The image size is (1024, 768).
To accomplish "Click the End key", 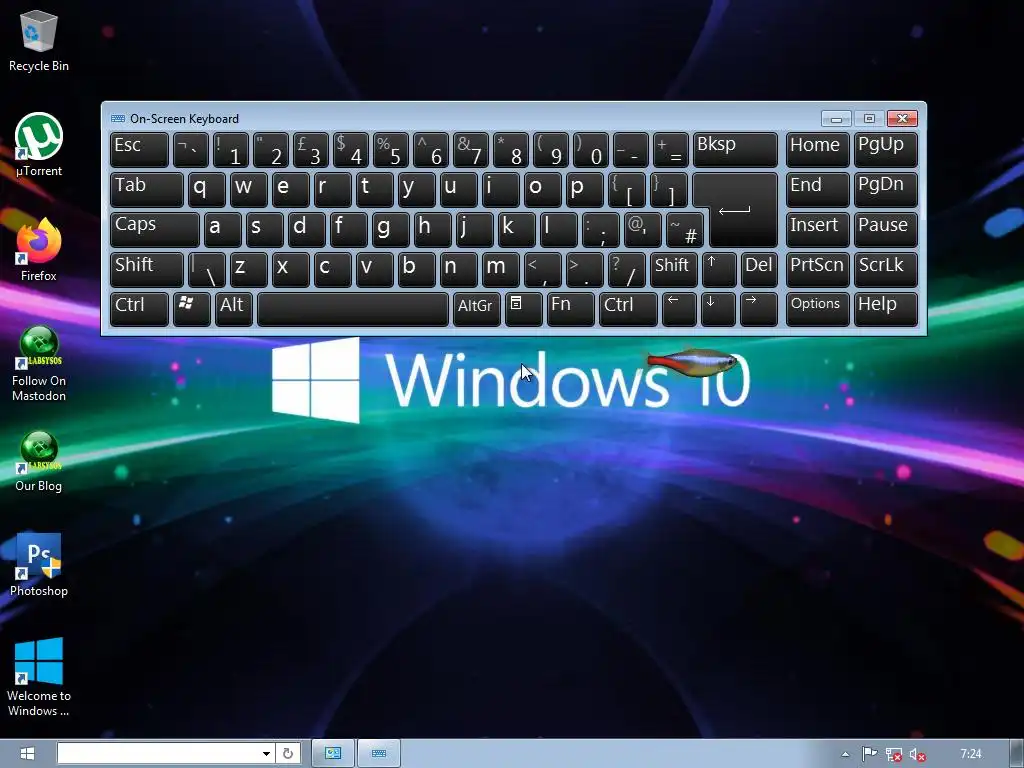I will tap(818, 190).
